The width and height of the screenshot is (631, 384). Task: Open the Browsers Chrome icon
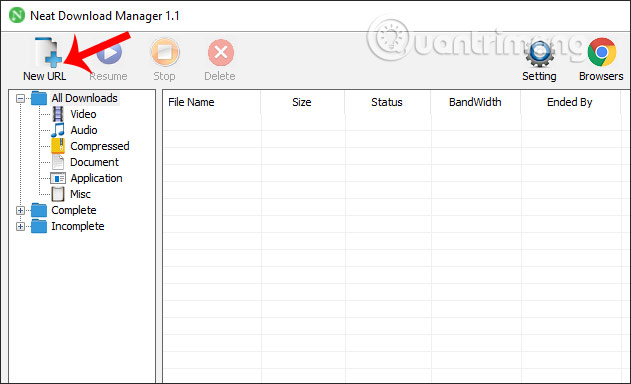point(602,52)
